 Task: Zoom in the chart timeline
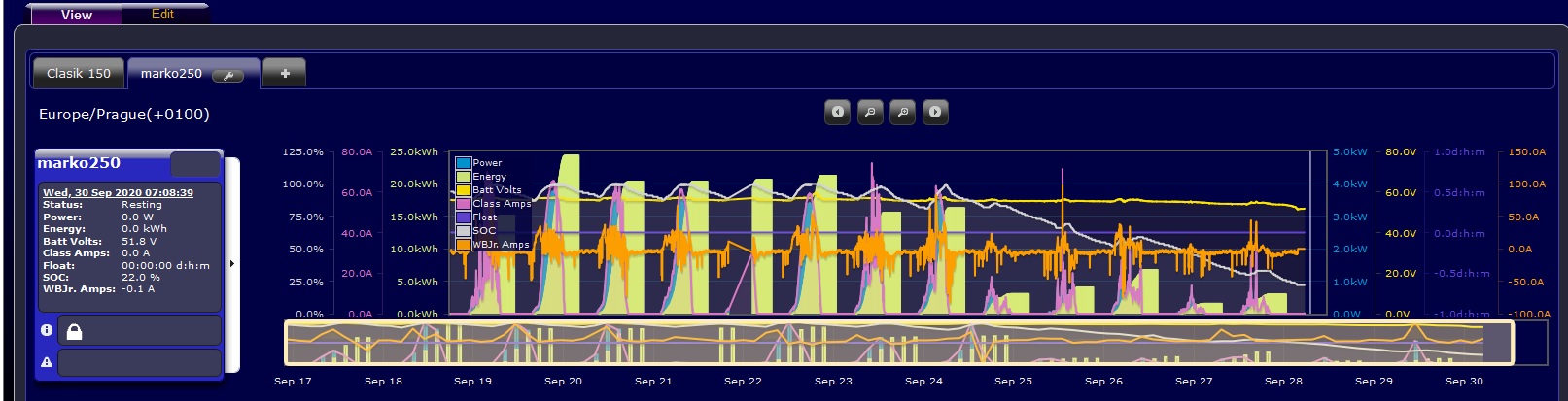(x=903, y=112)
